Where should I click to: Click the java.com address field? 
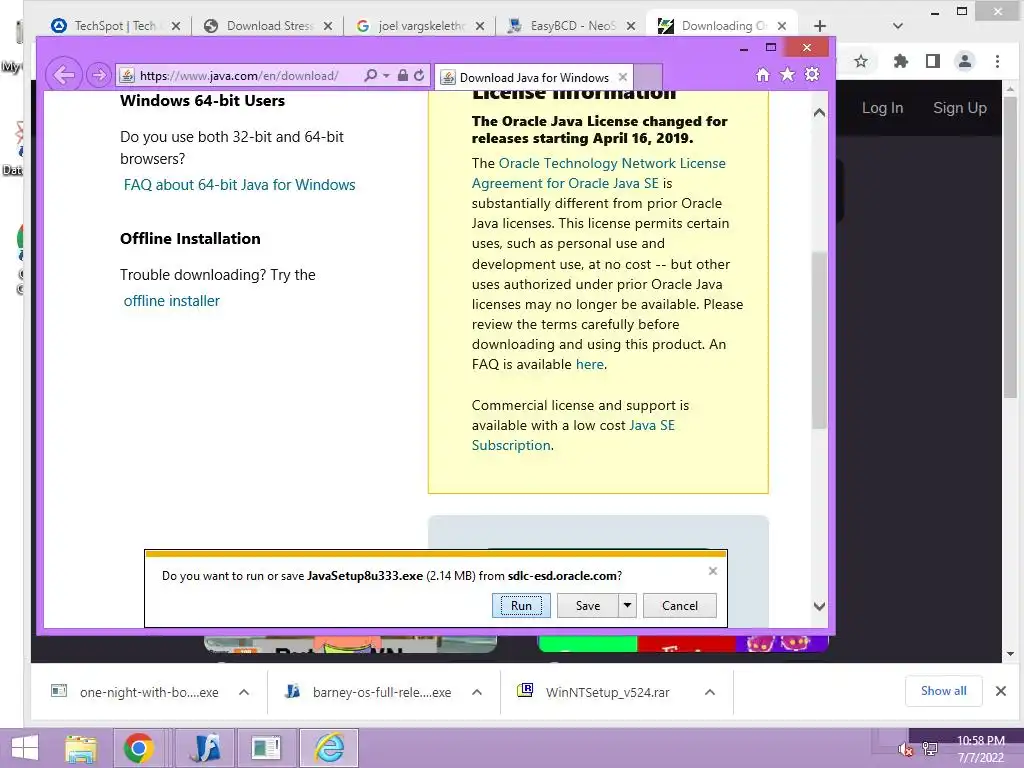(x=239, y=76)
